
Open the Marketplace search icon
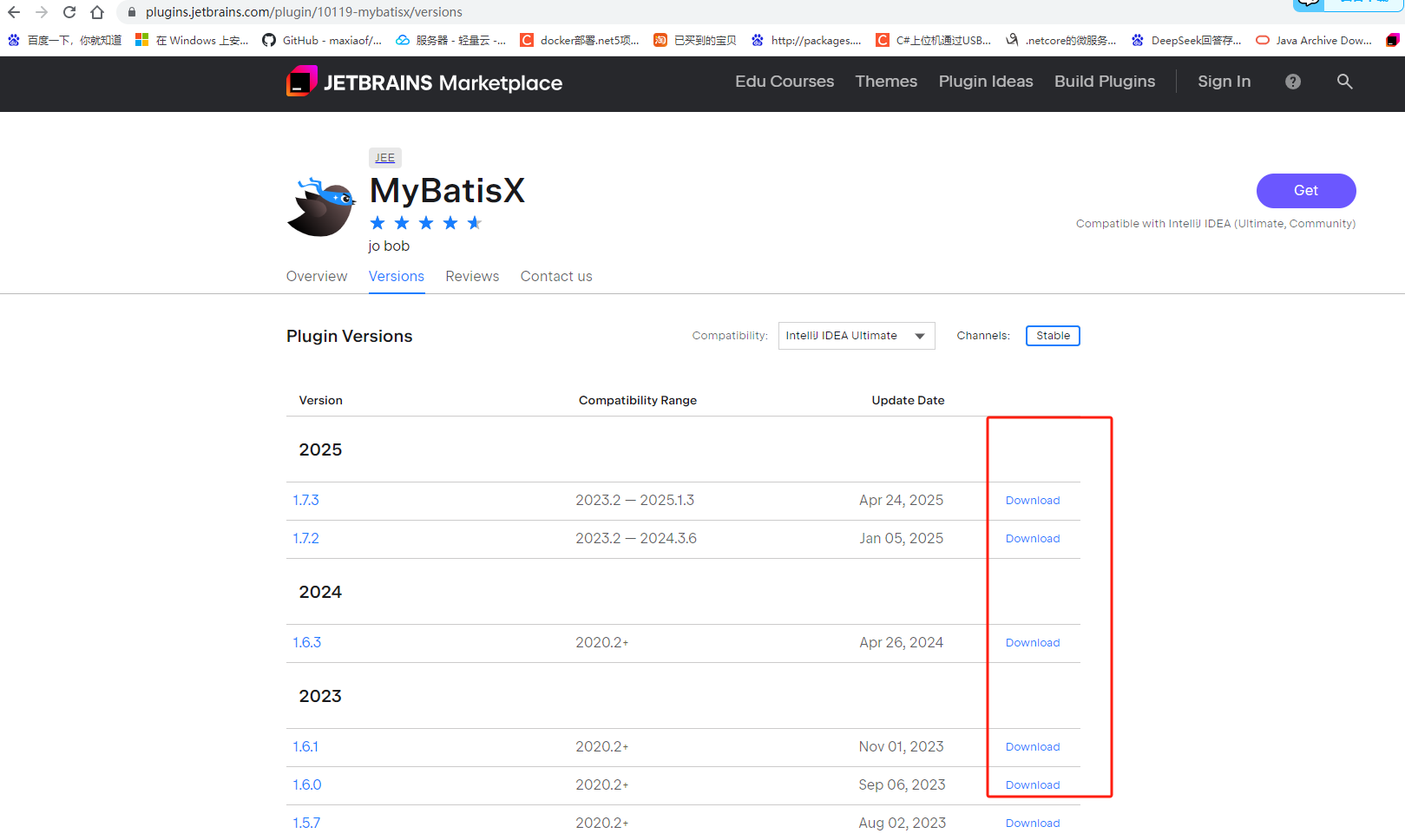coord(1344,82)
